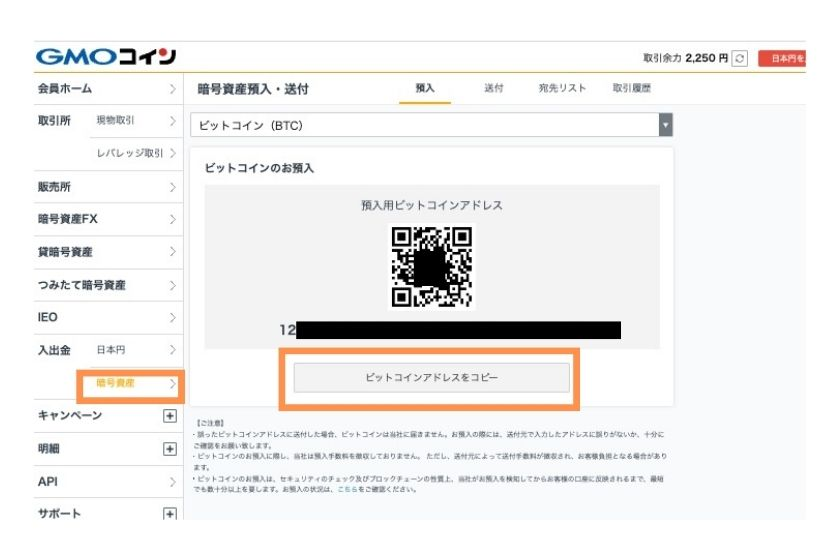Switch to the 取引履歴 tab

pos(632,88)
